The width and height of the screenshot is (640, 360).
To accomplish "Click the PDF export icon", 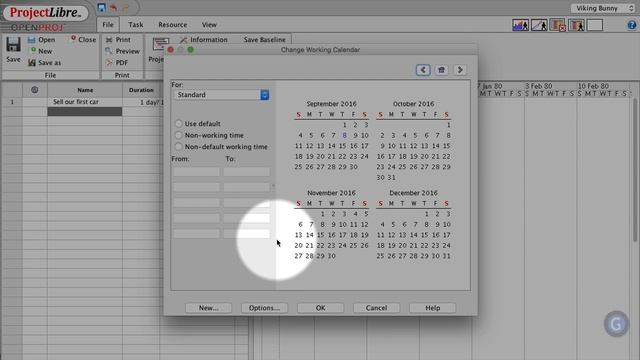I will point(109,62).
